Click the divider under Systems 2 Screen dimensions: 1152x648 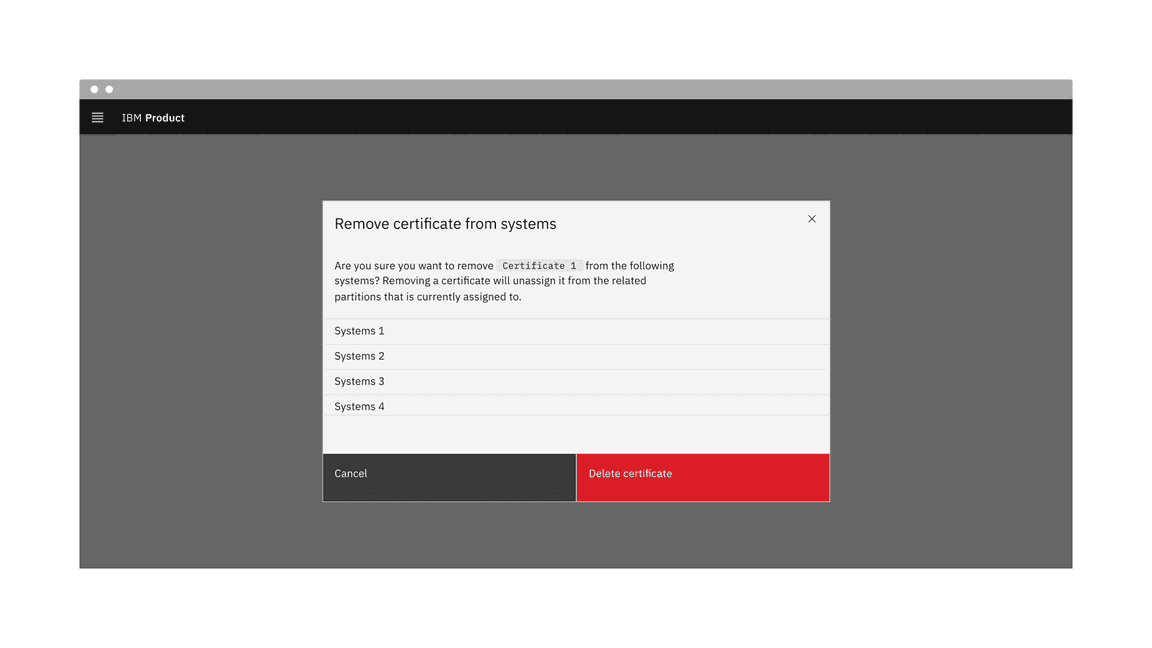[x=575, y=368]
